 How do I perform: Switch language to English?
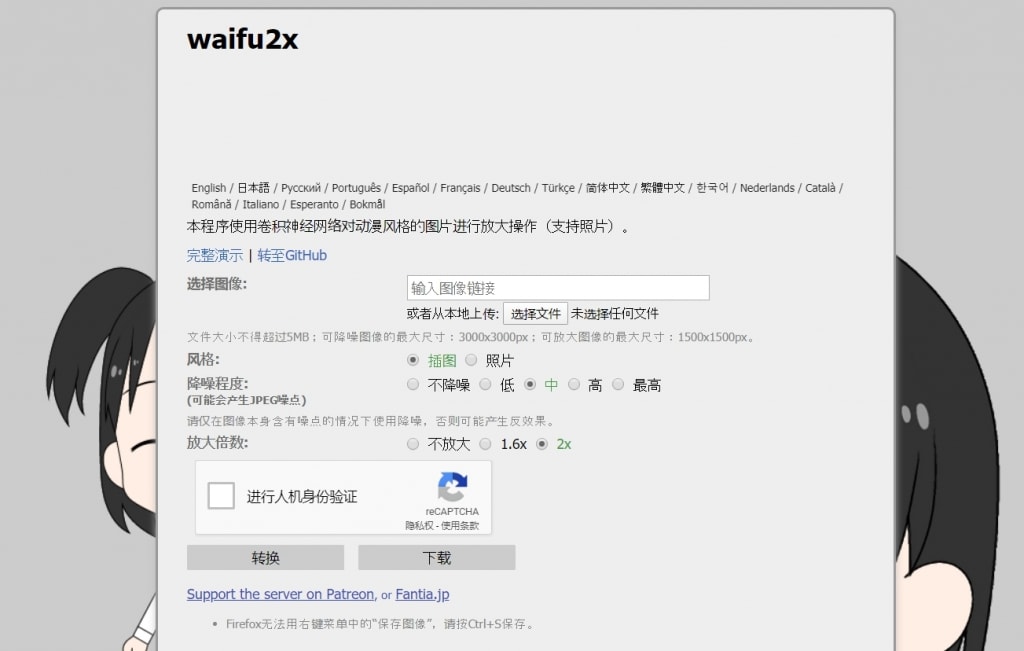[208, 188]
